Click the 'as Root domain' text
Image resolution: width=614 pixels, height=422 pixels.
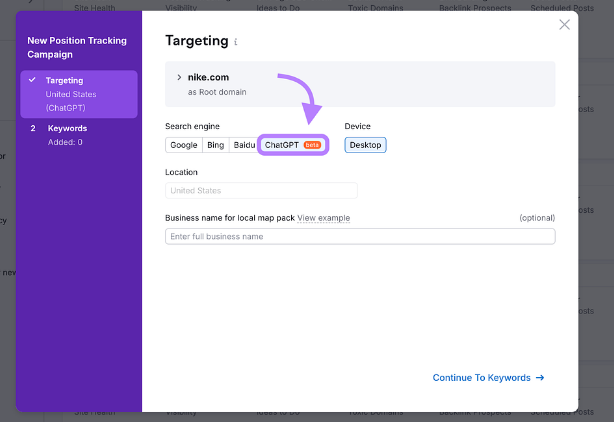[217, 92]
